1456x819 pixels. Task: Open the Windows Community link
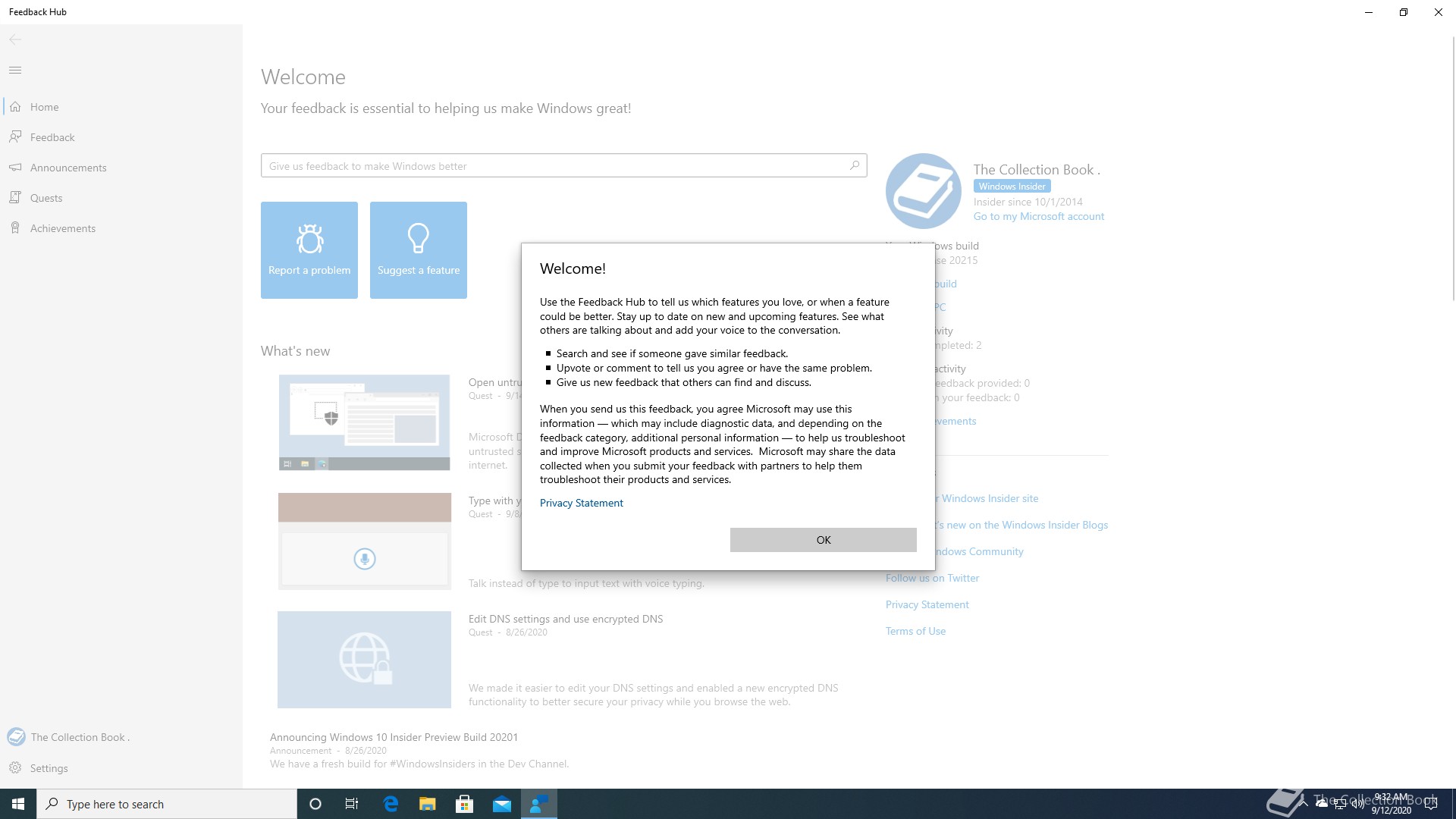click(x=979, y=551)
